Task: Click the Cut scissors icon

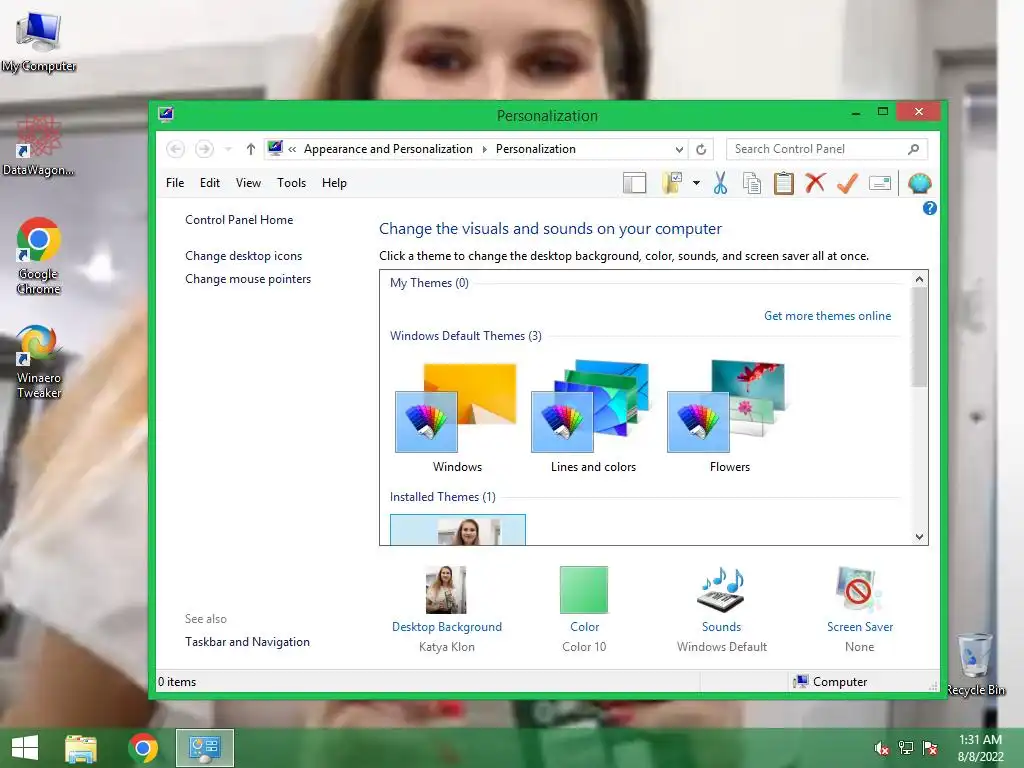Action: coord(720,184)
